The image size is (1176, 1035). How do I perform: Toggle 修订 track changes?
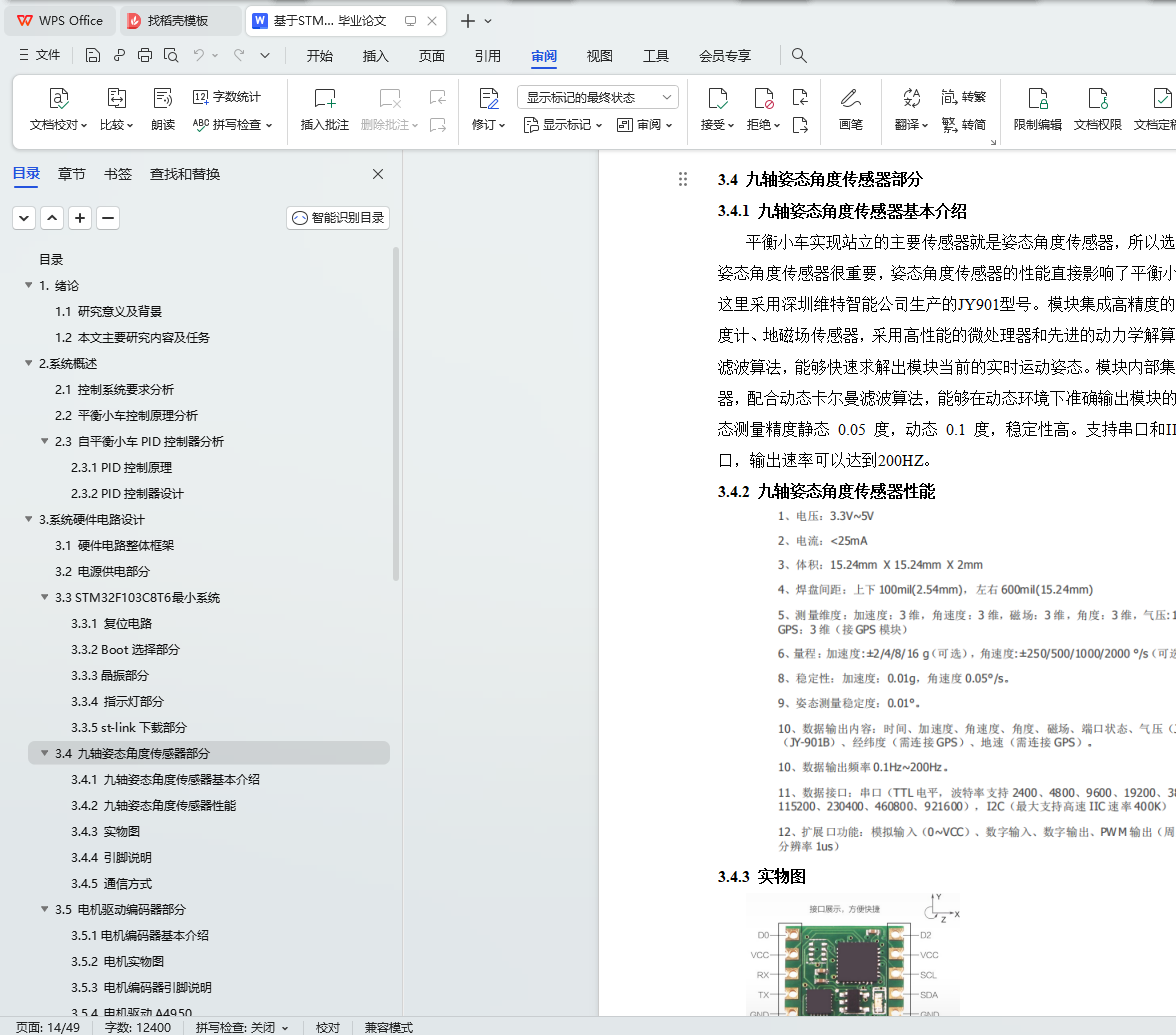pos(488,110)
